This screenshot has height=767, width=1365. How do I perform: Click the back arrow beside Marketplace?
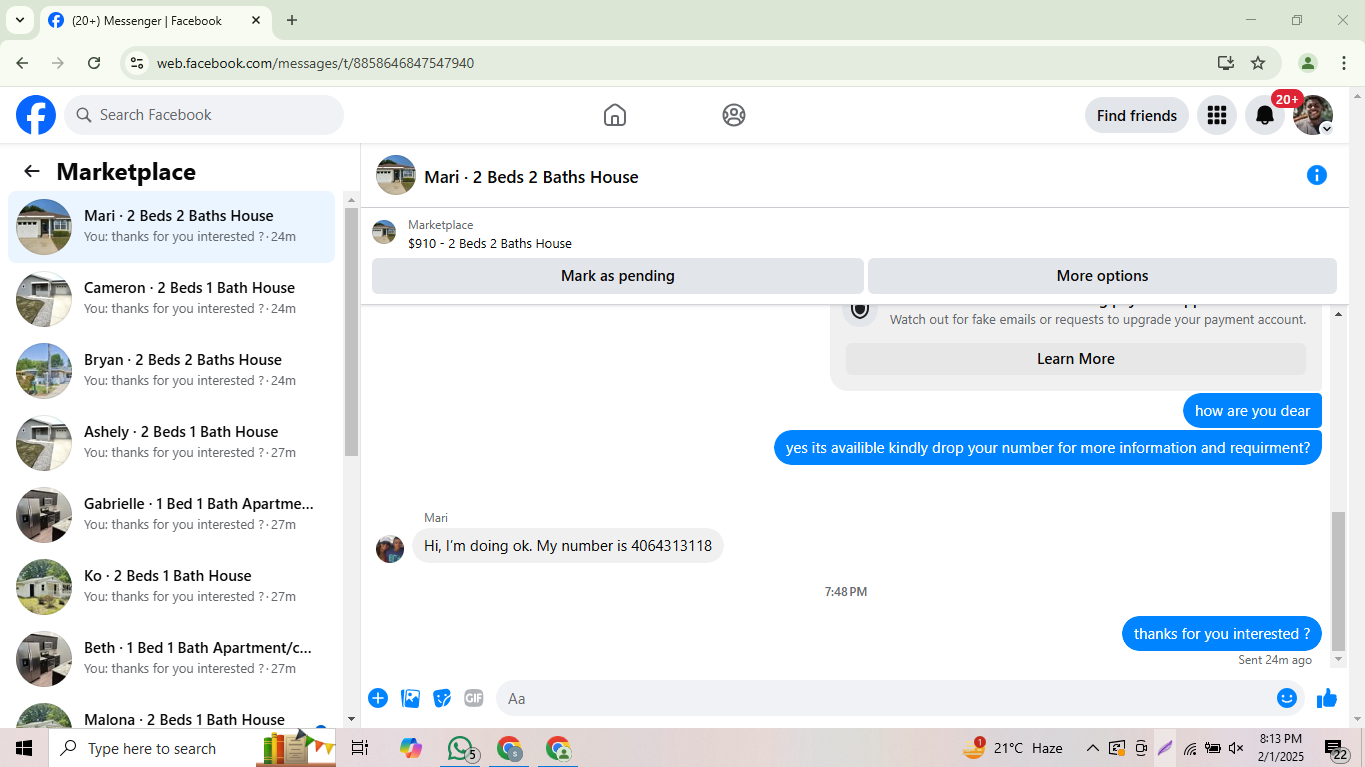[x=32, y=171]
